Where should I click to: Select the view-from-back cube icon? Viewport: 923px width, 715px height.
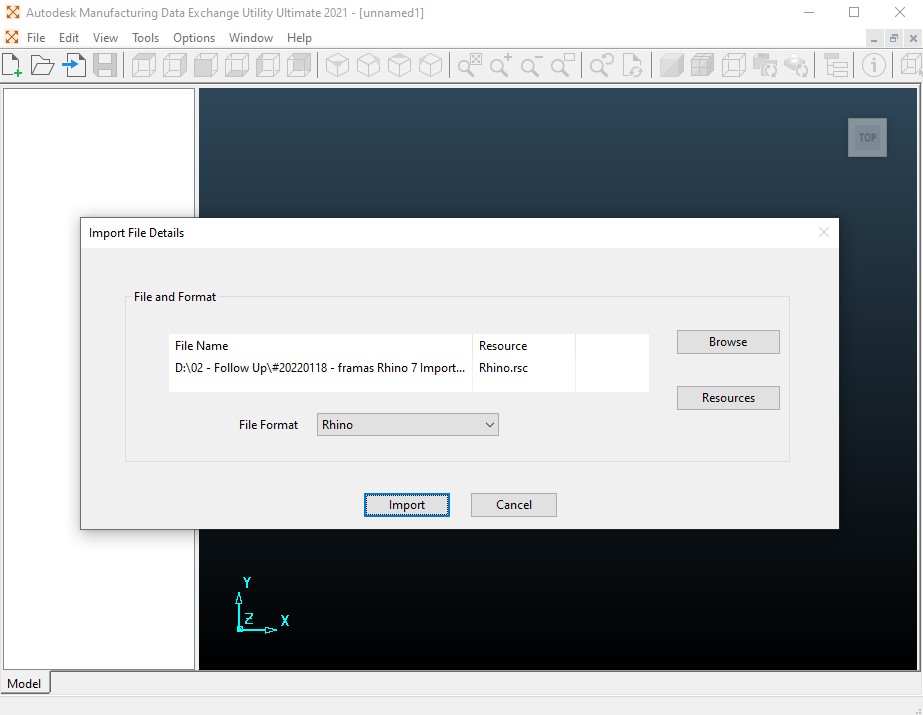(299, 65)
